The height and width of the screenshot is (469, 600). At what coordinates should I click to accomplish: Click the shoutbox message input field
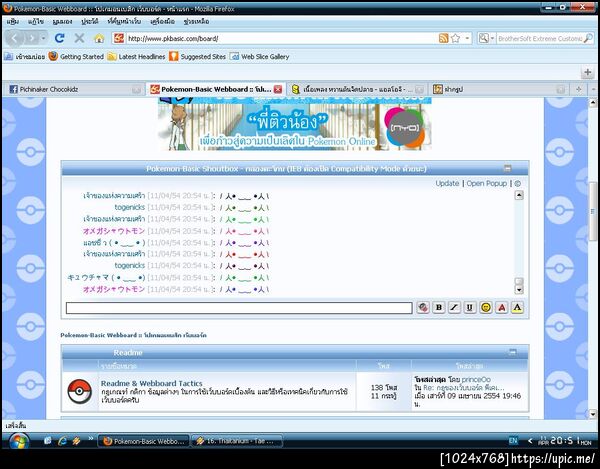click(239, 308)
